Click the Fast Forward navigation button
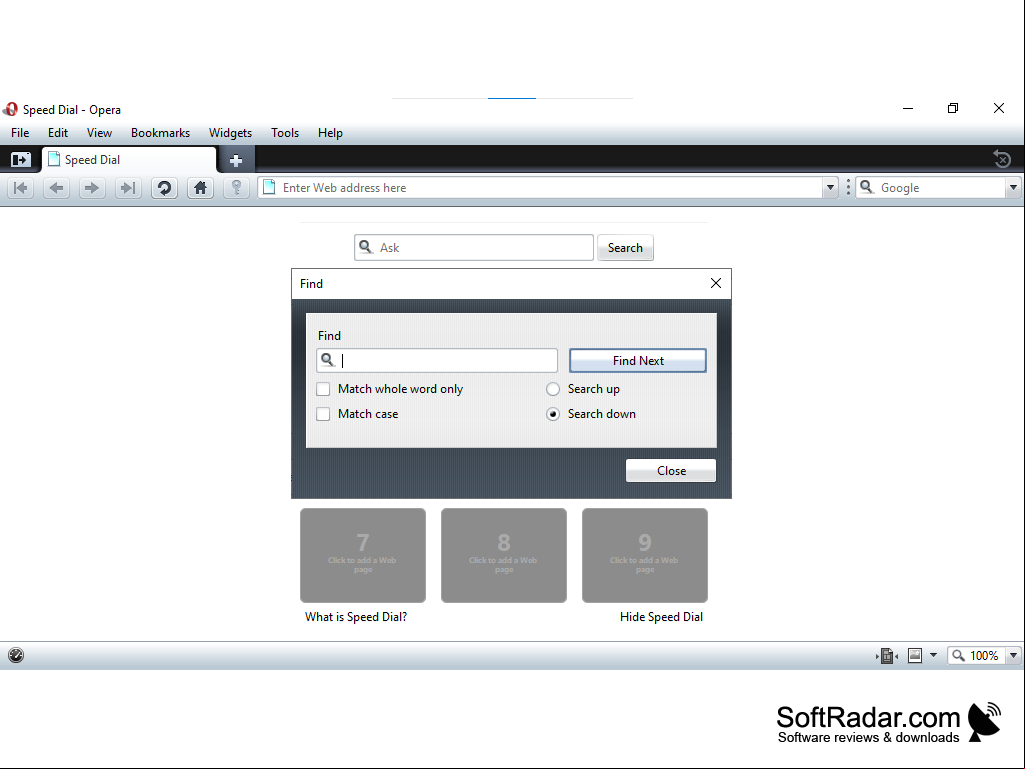 tap(128, 188)
